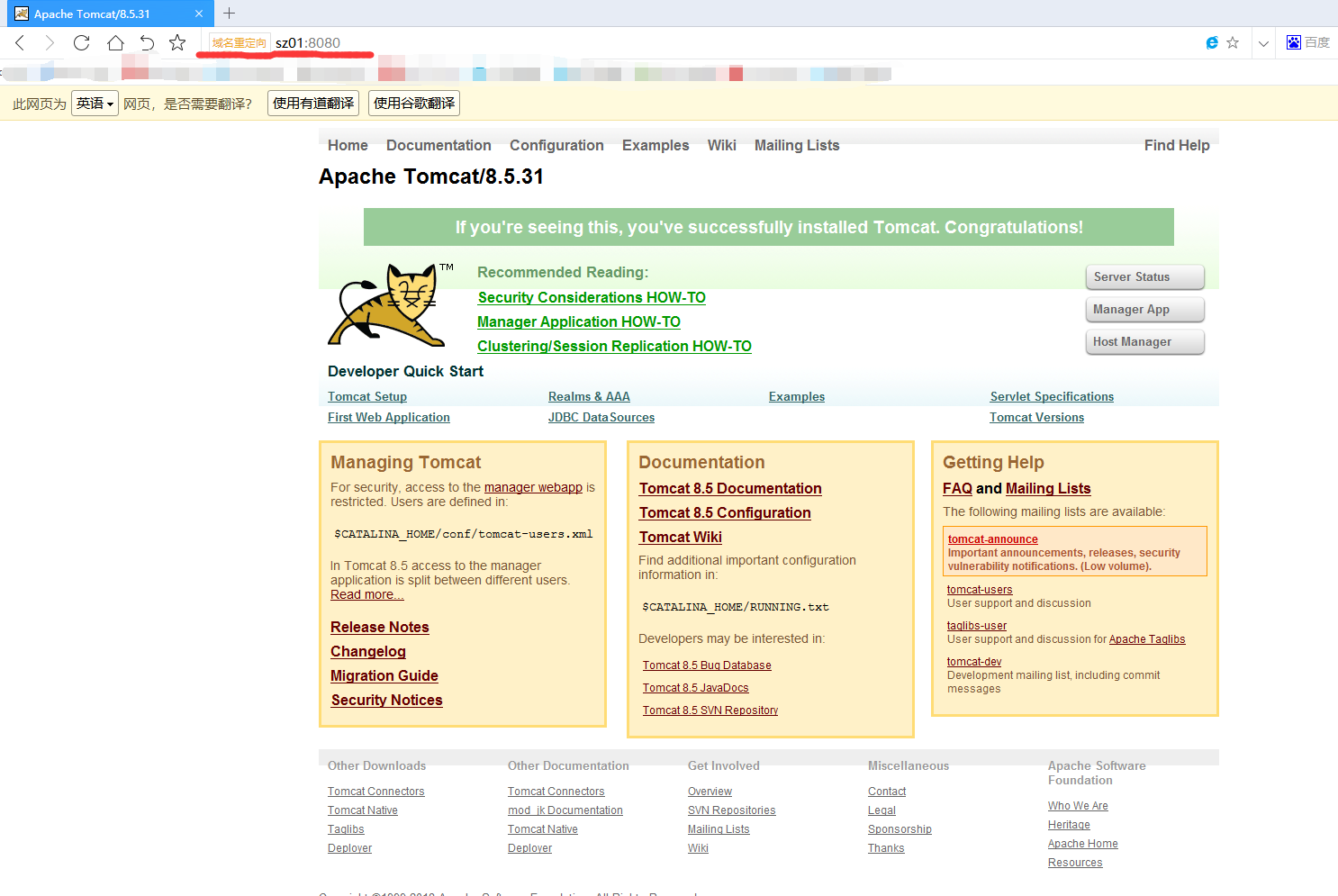Go back with the browser back arrow
Screen dimensions: 1338x896
20,42
